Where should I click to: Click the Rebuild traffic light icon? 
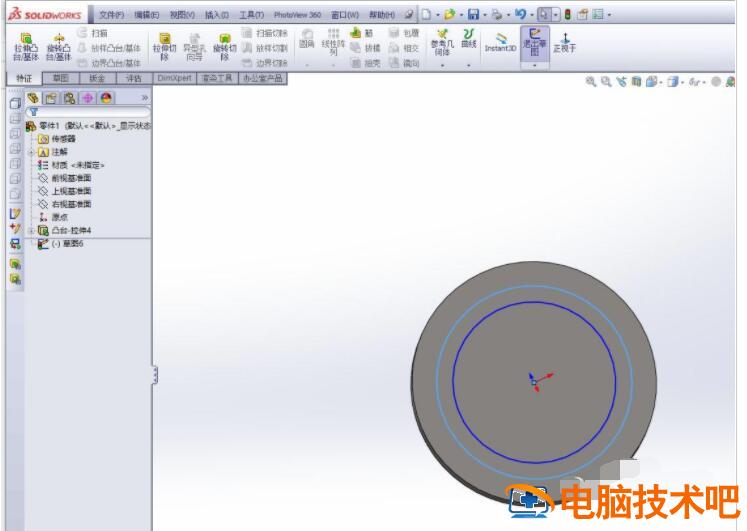567,14
